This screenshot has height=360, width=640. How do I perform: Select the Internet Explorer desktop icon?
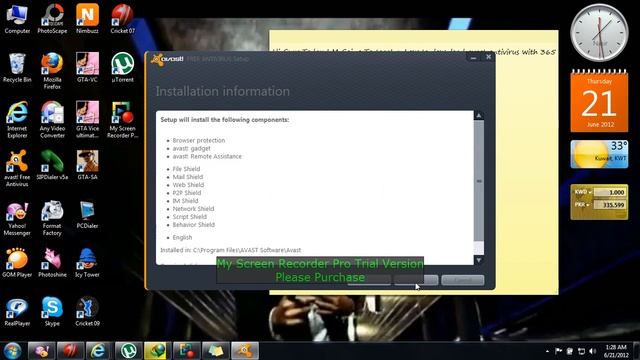pos(17,120)
